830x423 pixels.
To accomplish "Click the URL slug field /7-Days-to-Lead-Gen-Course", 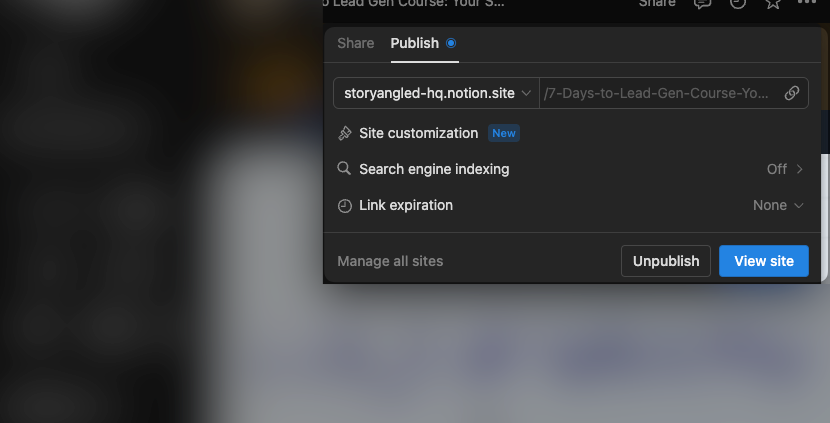I will [x=656, y=93].
